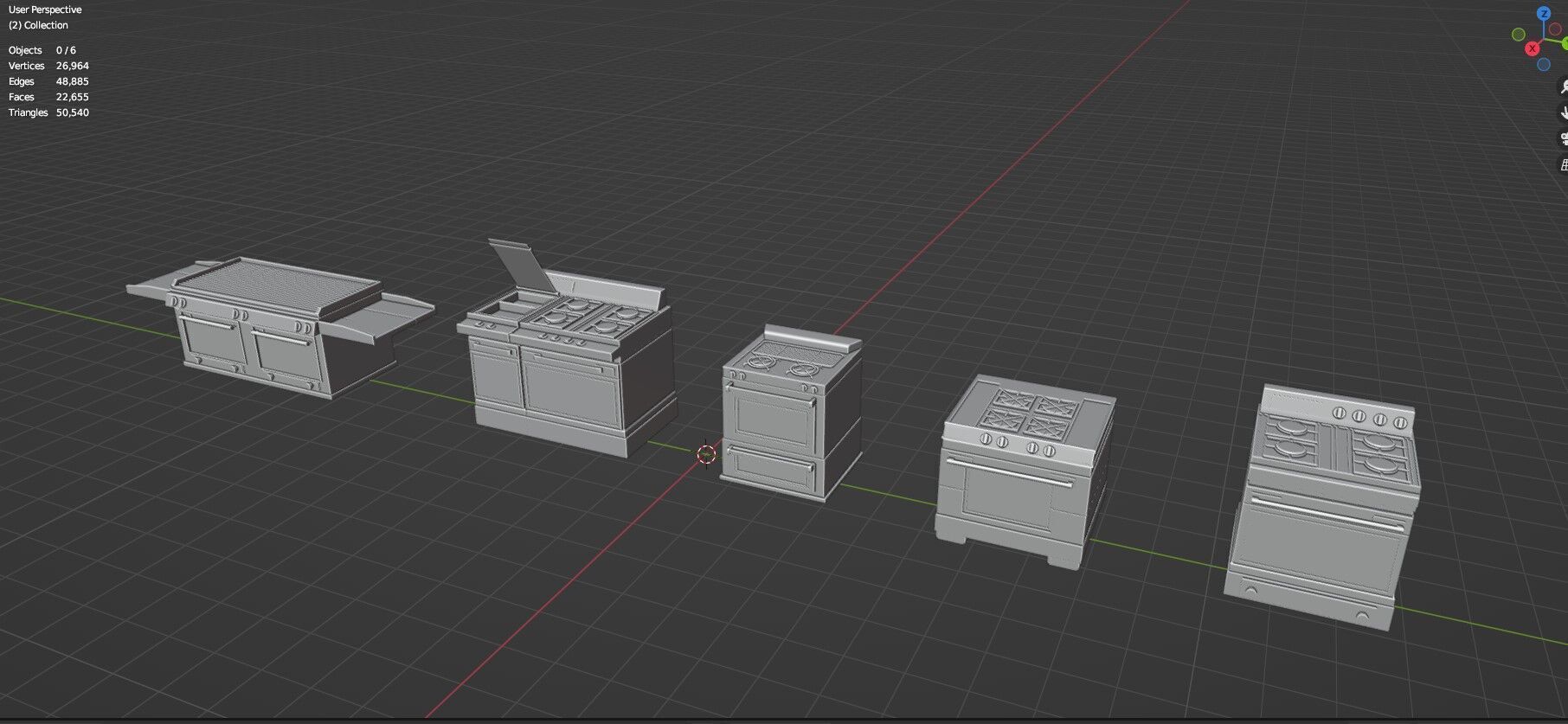
Task: Click the red X axis gizmo handle
Action: (x=1533, y=48)
